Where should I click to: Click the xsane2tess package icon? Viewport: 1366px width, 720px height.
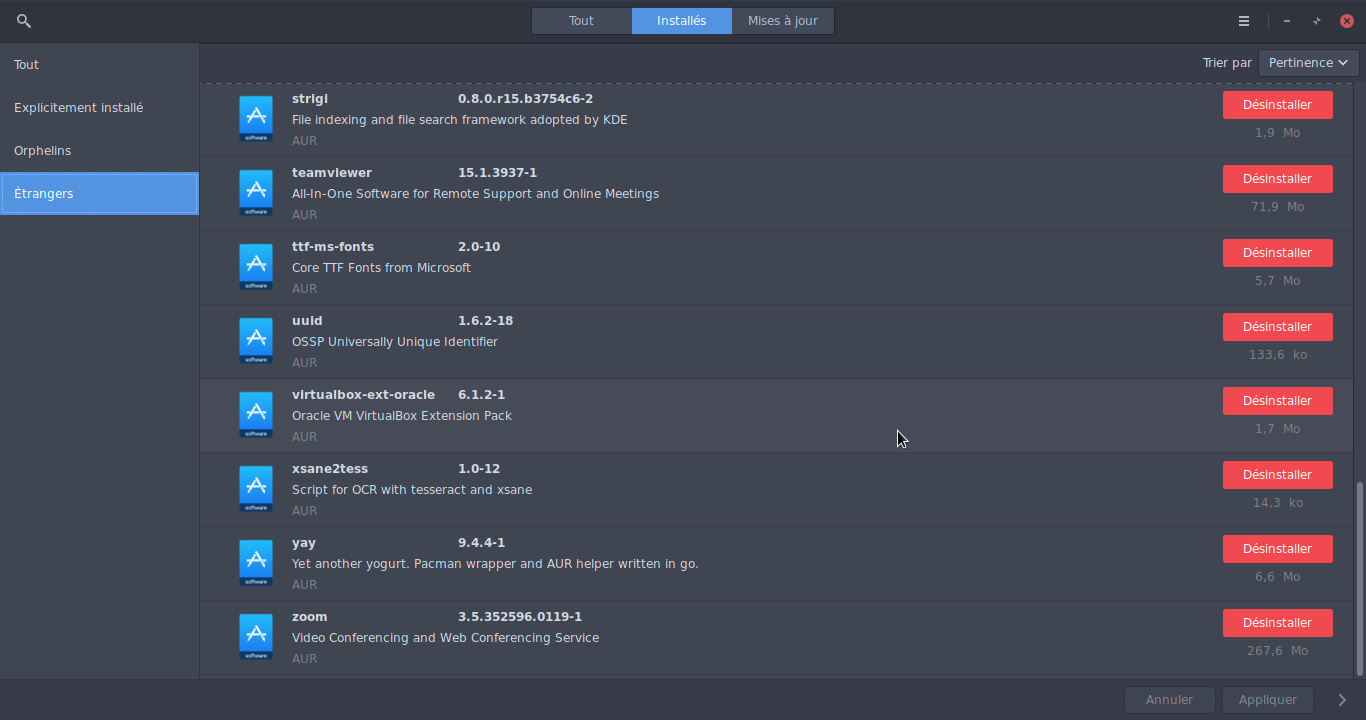click(256, 489)
